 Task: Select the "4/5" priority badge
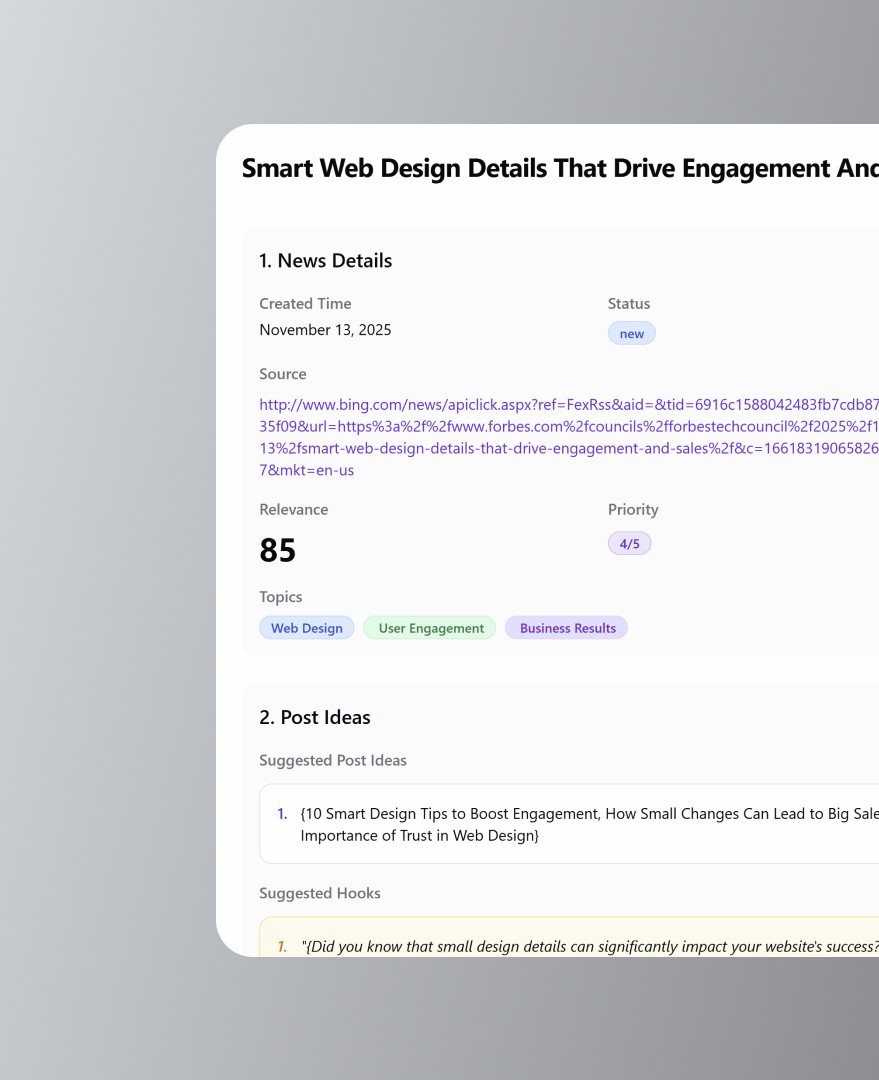point(630,543)
